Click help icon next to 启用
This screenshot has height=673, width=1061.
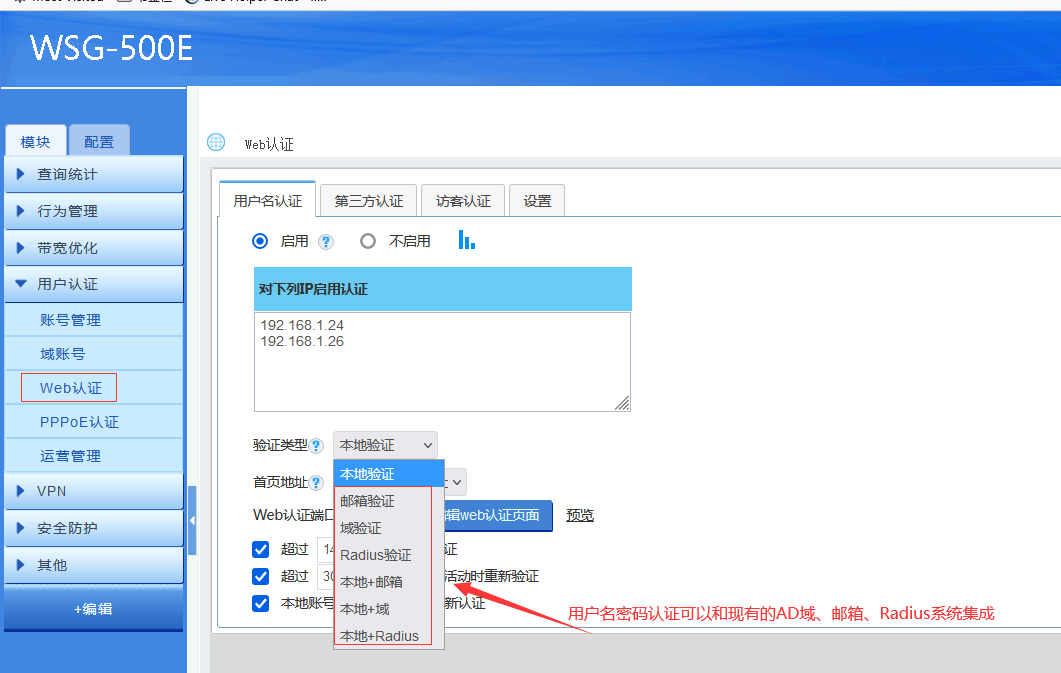(325, 242)
